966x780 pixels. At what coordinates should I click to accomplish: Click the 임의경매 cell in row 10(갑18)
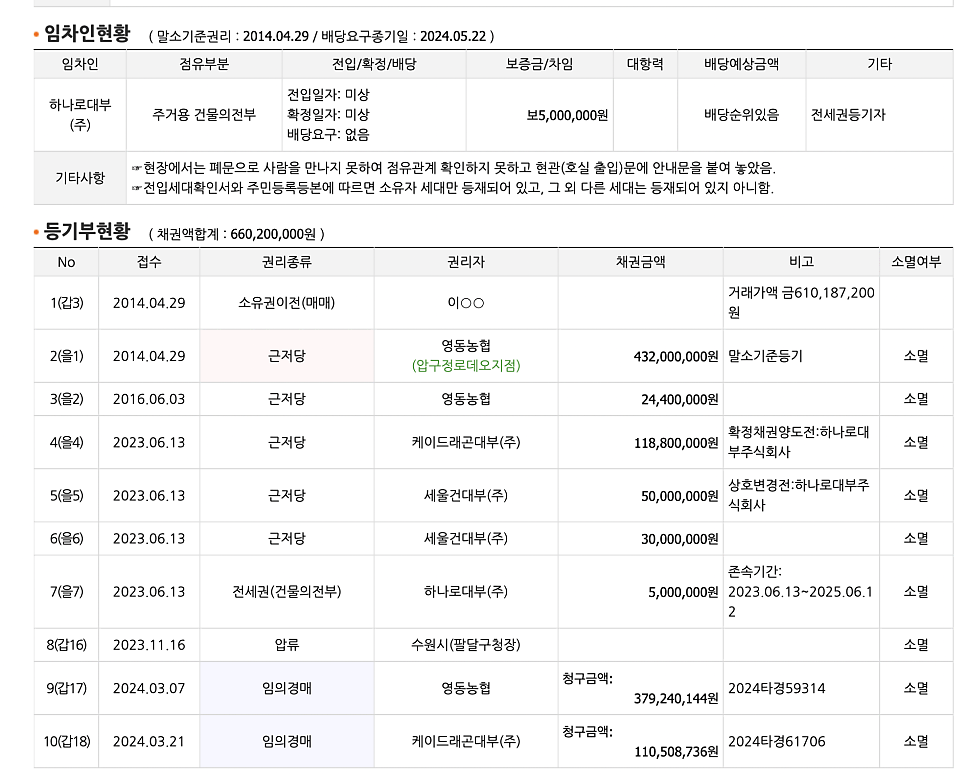coord(286,741)
